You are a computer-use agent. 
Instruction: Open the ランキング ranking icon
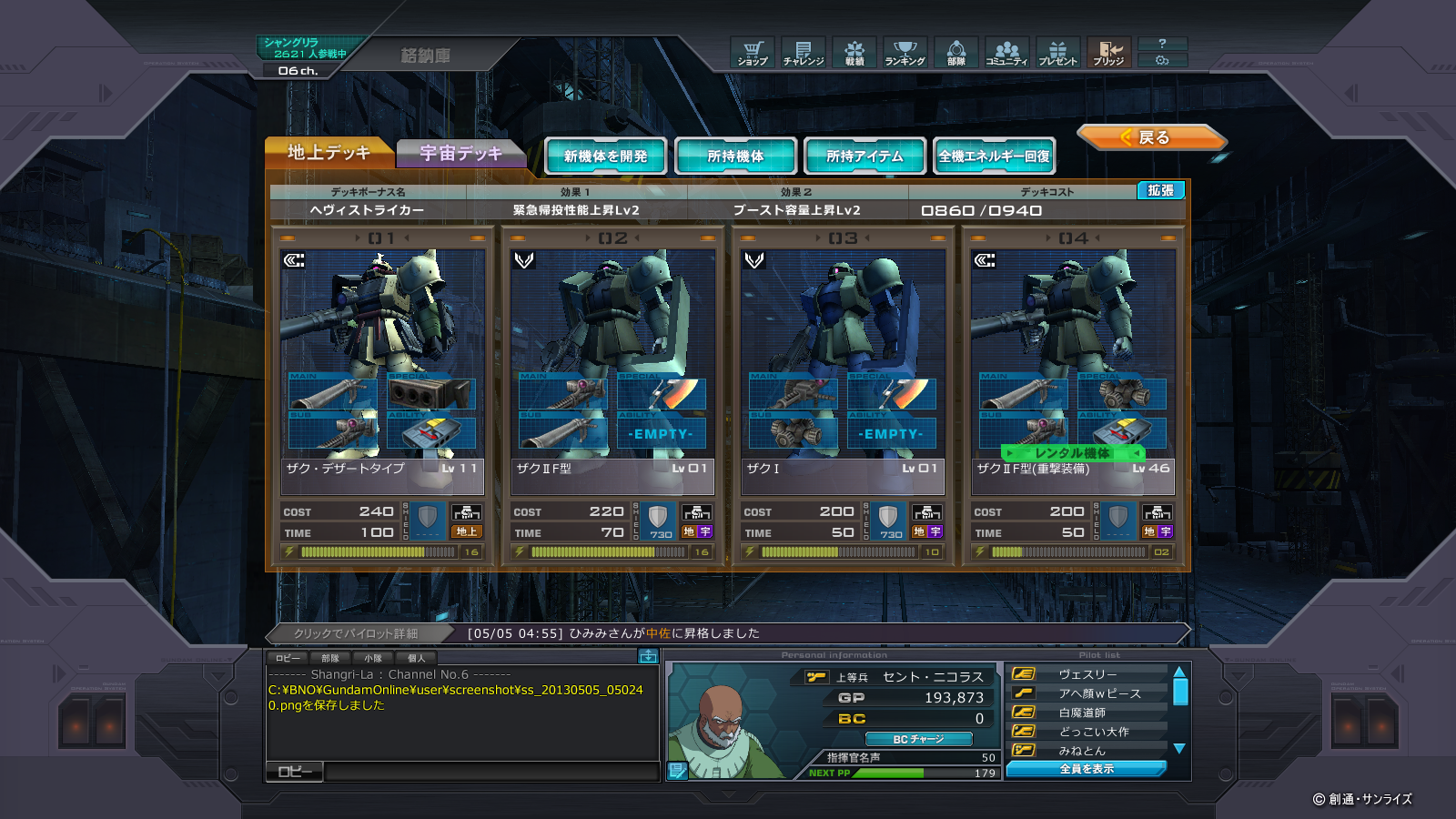[x=905, y=52]
